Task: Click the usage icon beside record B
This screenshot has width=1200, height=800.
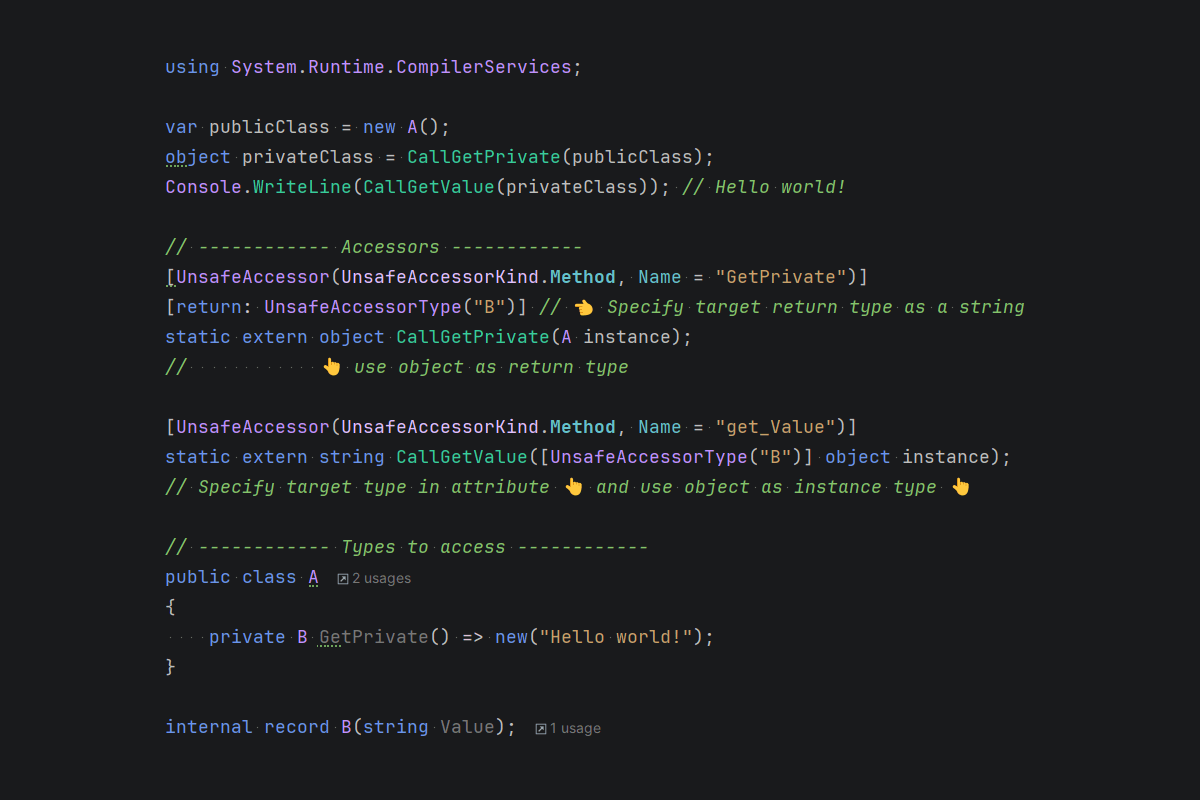Action: (x=541, y=729)
